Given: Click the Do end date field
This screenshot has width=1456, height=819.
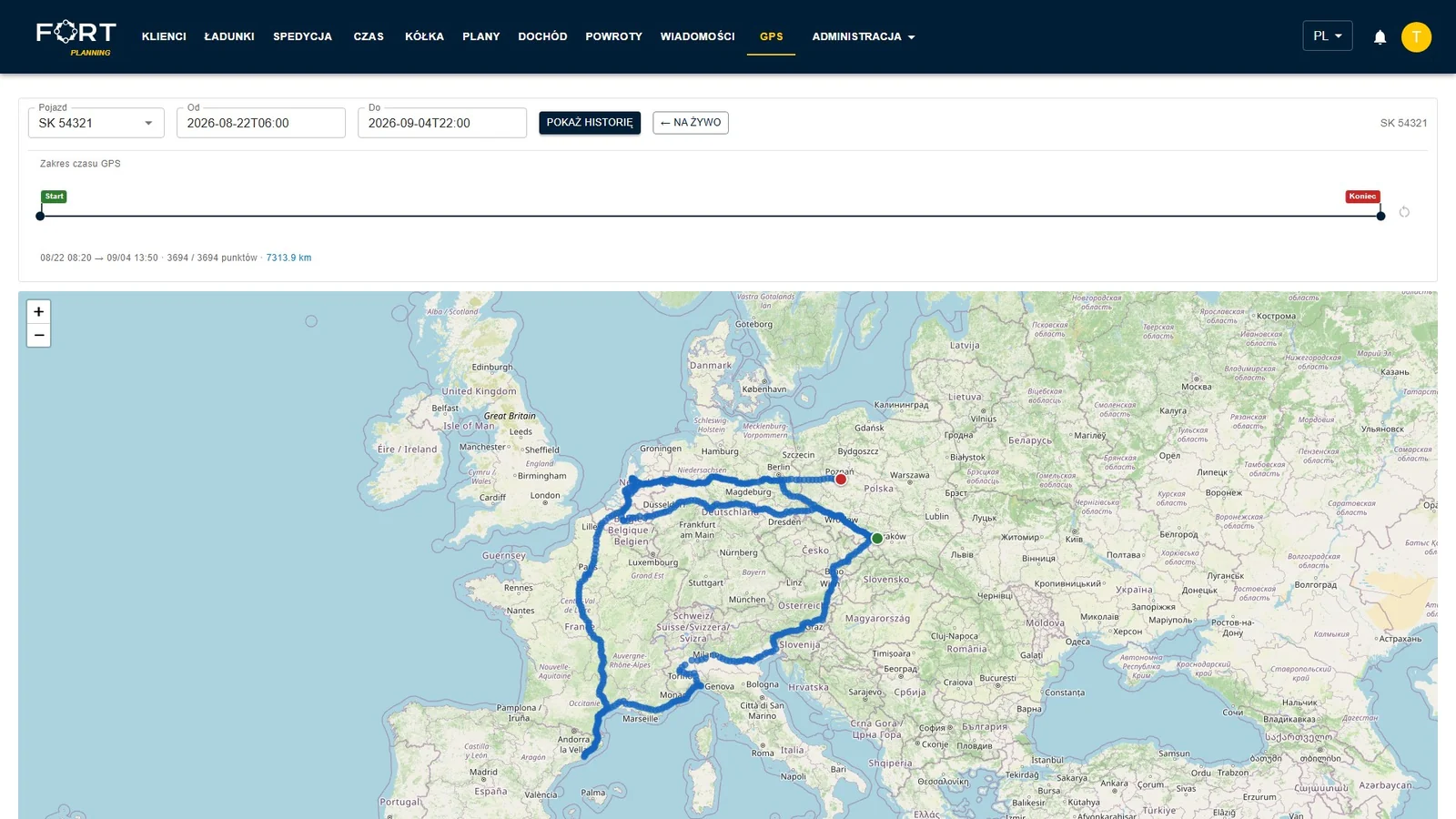Looking at the screenshot, I should point(442,123).
